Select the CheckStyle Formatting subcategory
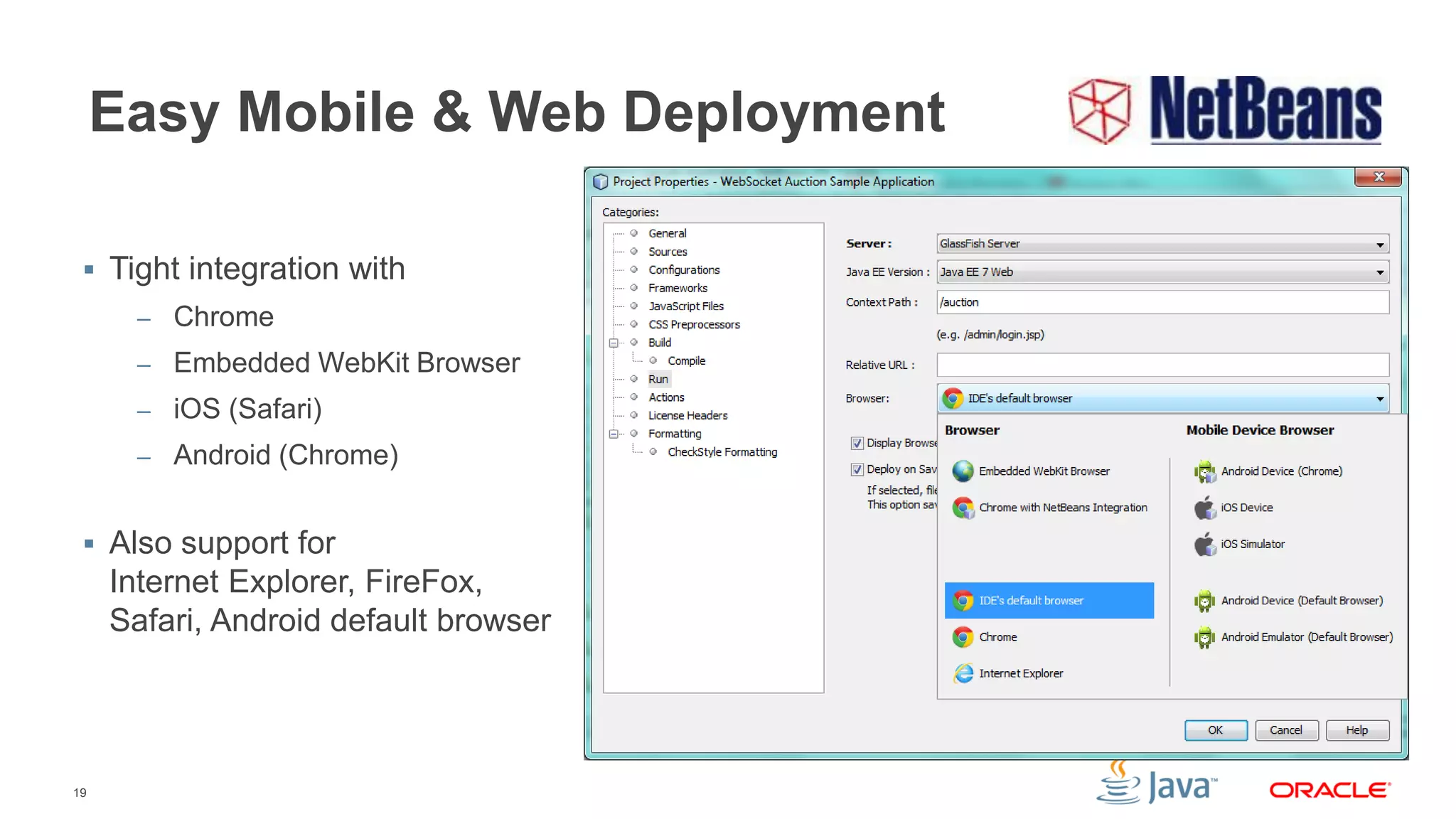The height and width of the screenshot is (819, 1456). coord(722,452)
